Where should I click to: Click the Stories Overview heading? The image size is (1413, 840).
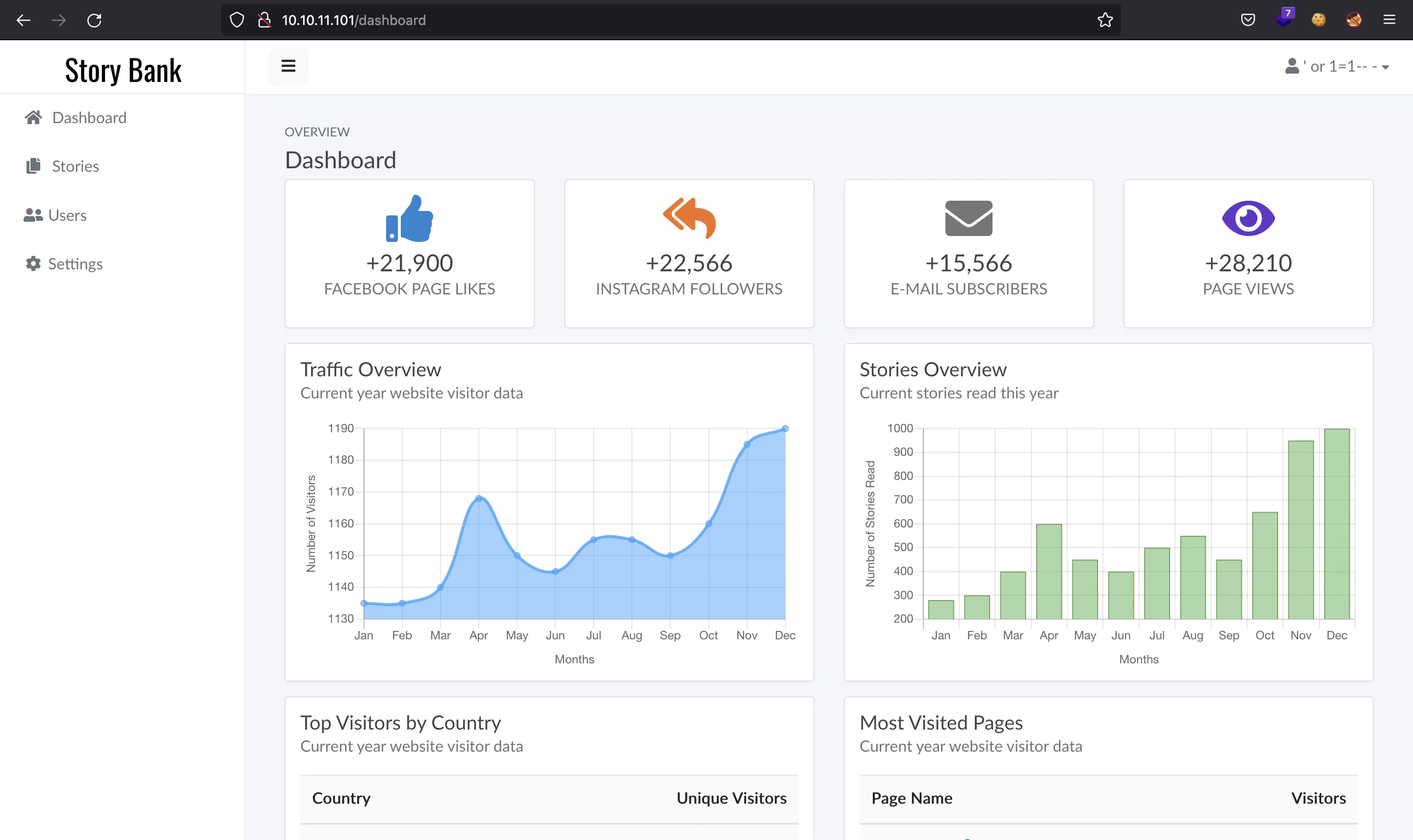coord(933,369)
